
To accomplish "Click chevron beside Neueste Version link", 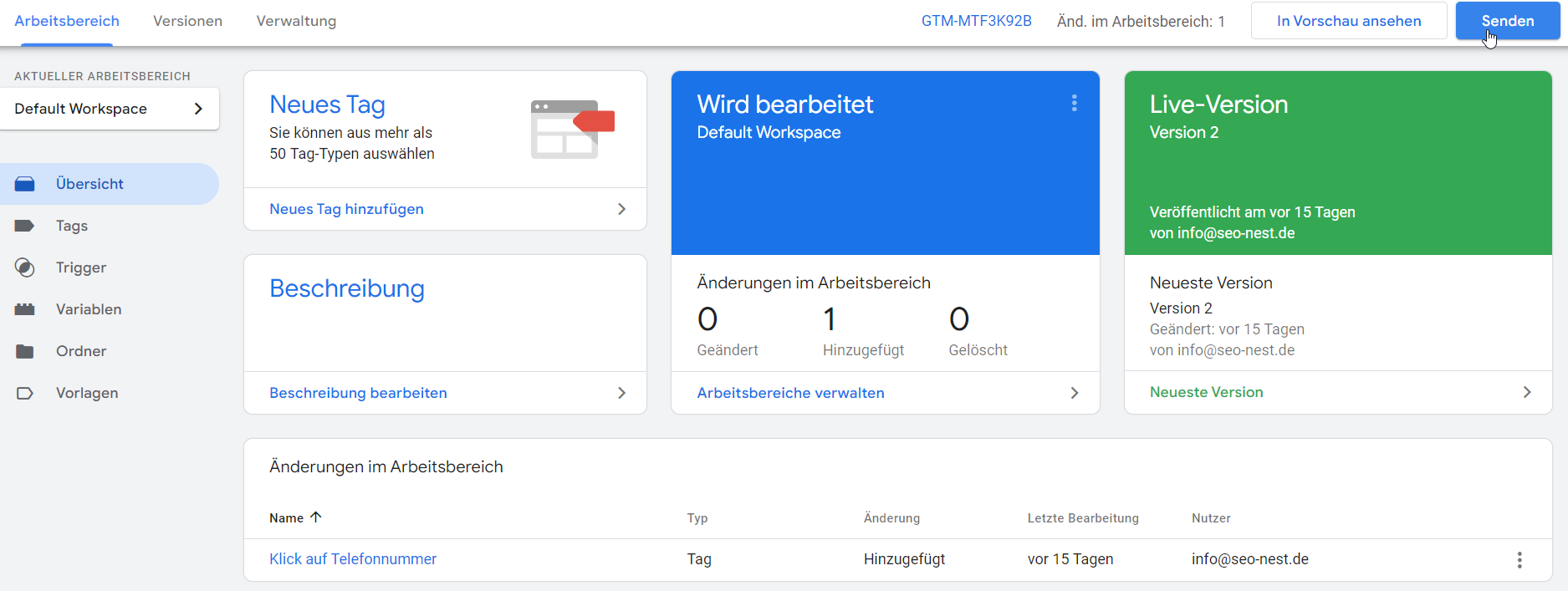I will (x=1527, y=392).
